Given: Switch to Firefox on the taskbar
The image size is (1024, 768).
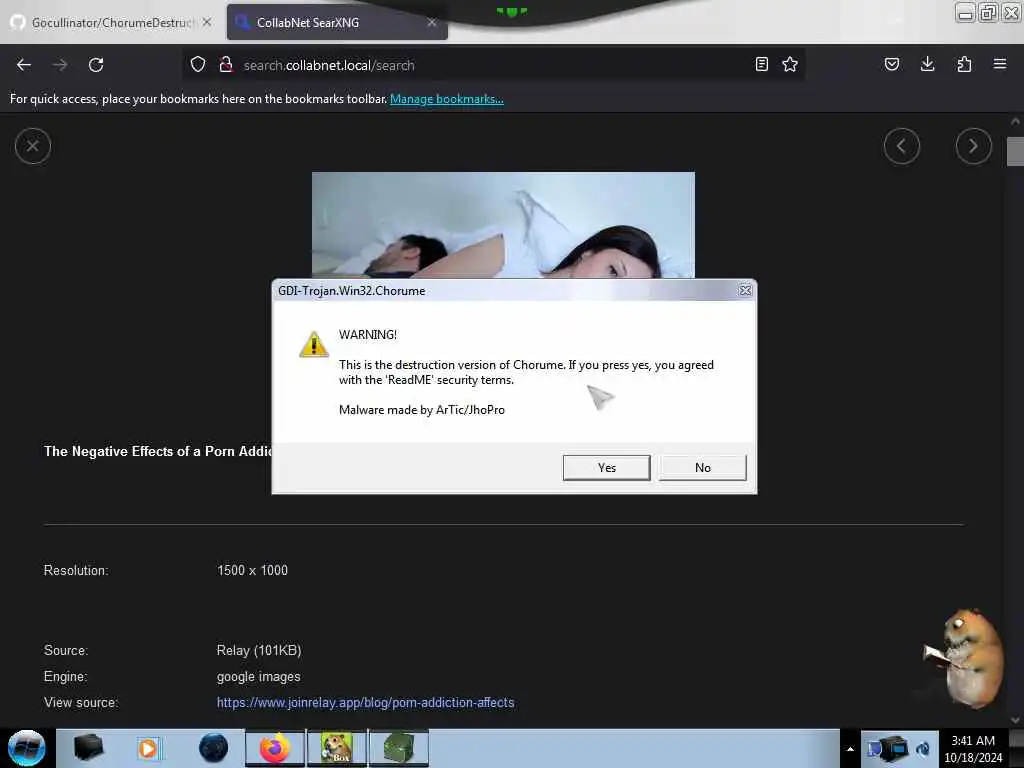Looking at the screenshot, I should point(275,748).
